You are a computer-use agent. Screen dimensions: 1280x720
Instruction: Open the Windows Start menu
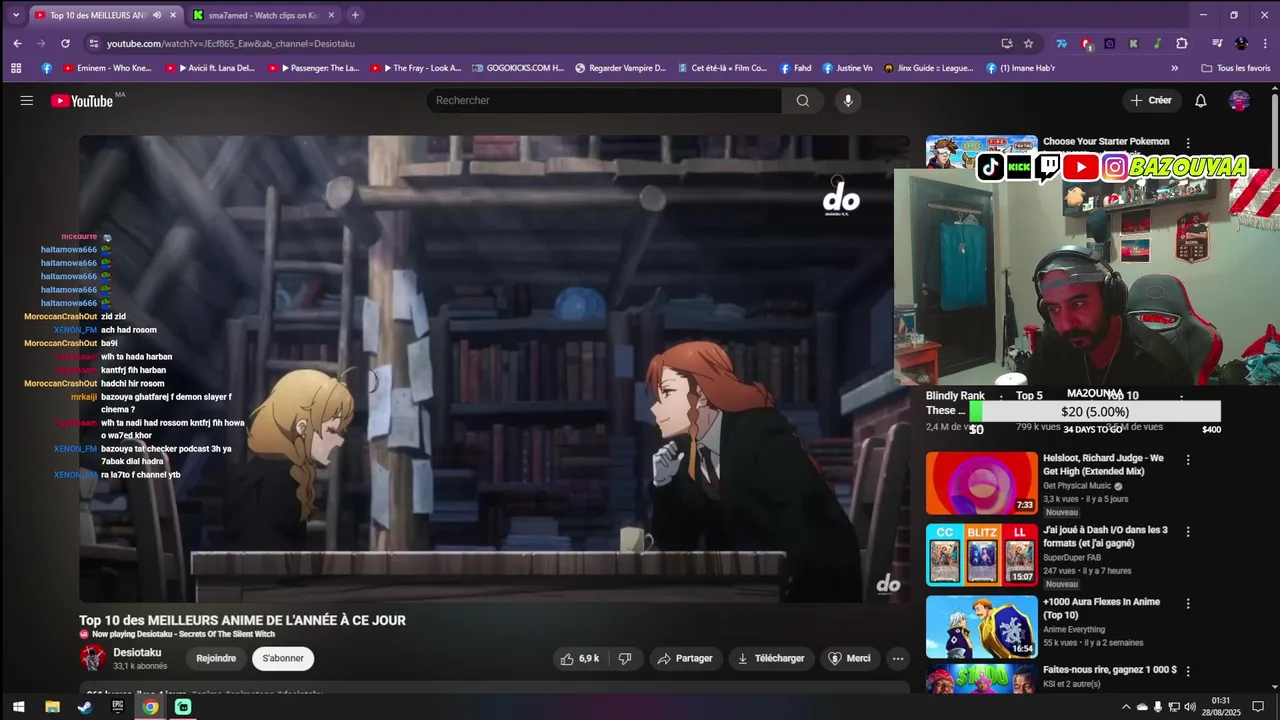[x=18, y=707]
